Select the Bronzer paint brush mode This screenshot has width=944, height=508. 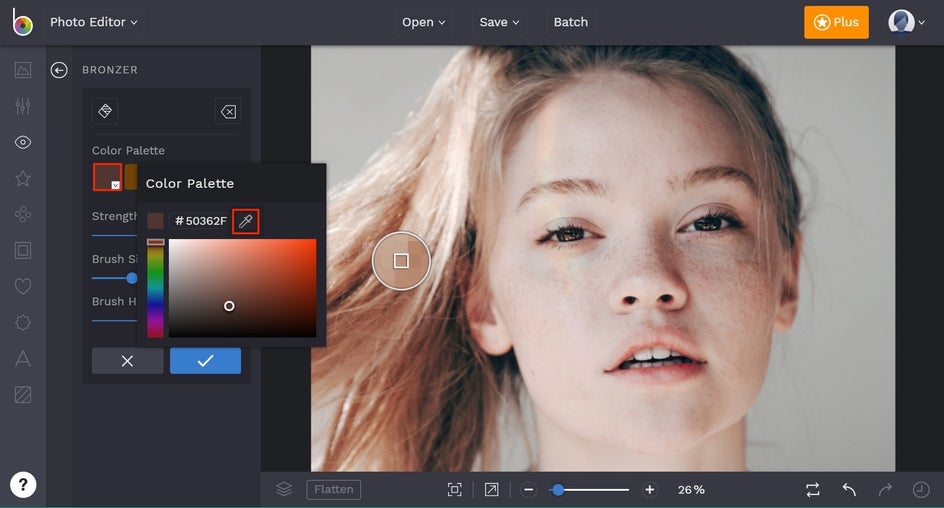click(x=105, y=111)
